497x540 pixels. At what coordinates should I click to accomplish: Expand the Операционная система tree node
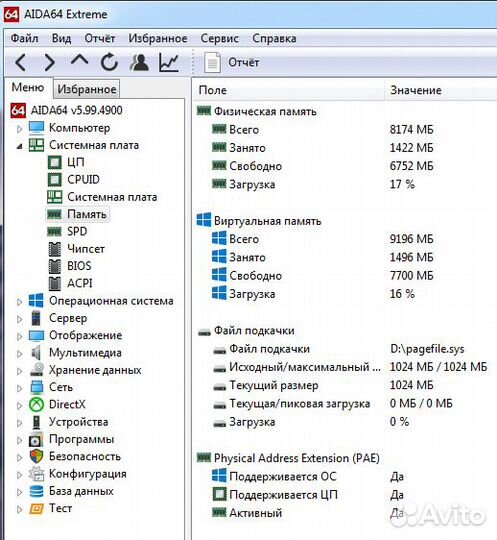point(20,302)
